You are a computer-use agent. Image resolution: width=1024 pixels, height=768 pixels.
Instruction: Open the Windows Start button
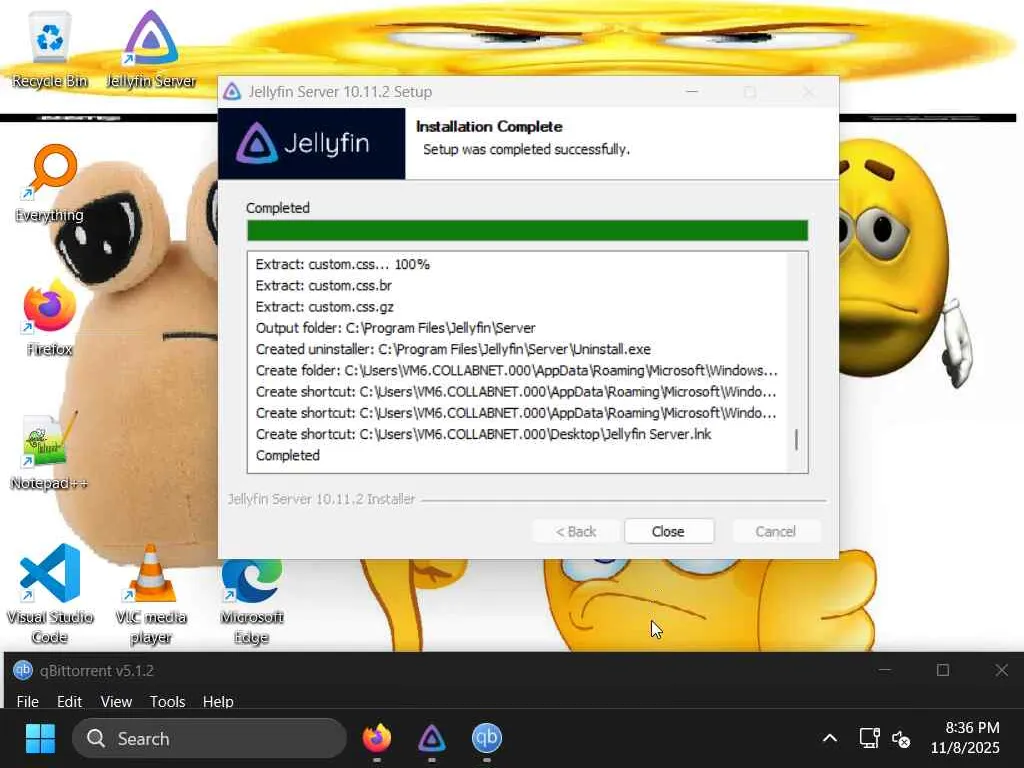click(x=40, y=739)
